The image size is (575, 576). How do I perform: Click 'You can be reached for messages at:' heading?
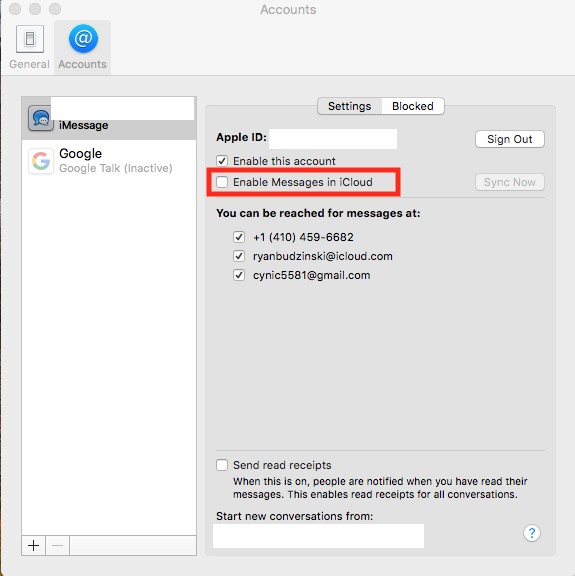pyautogui.click(x=318, y=213)
